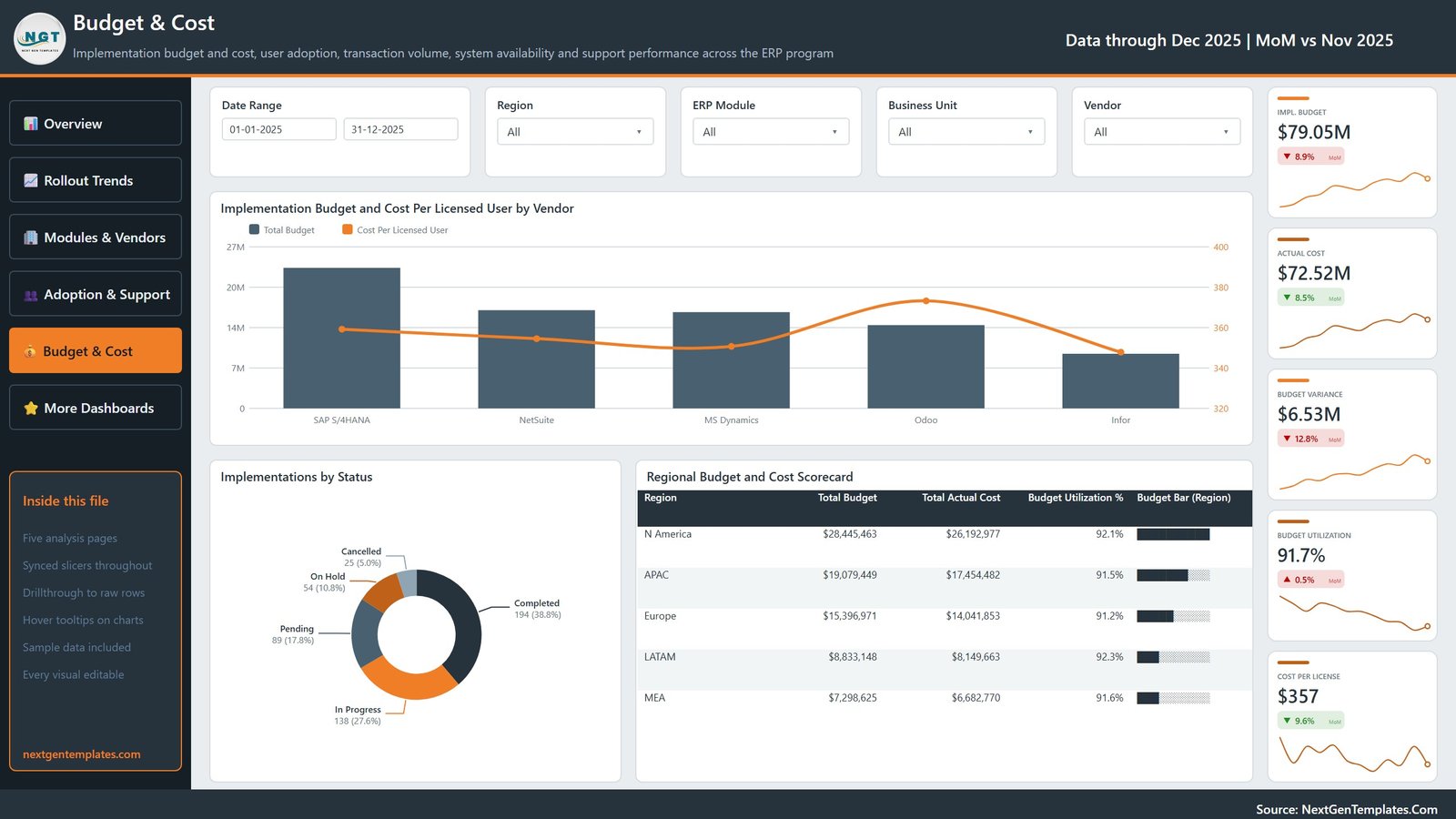
Task: Select the Odoo budget bar
Action: point(926,367)
